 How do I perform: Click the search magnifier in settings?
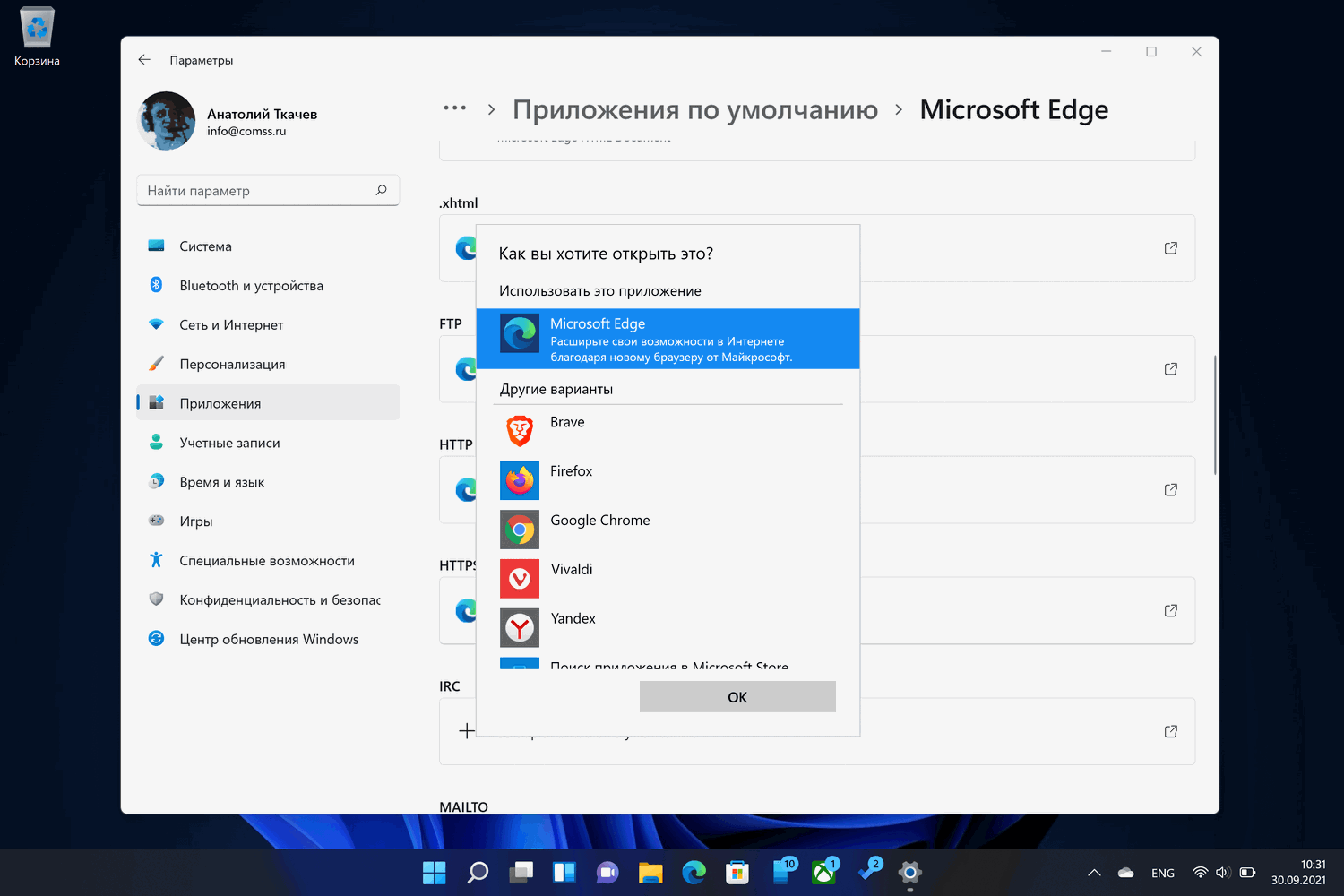tap(381, 190)
